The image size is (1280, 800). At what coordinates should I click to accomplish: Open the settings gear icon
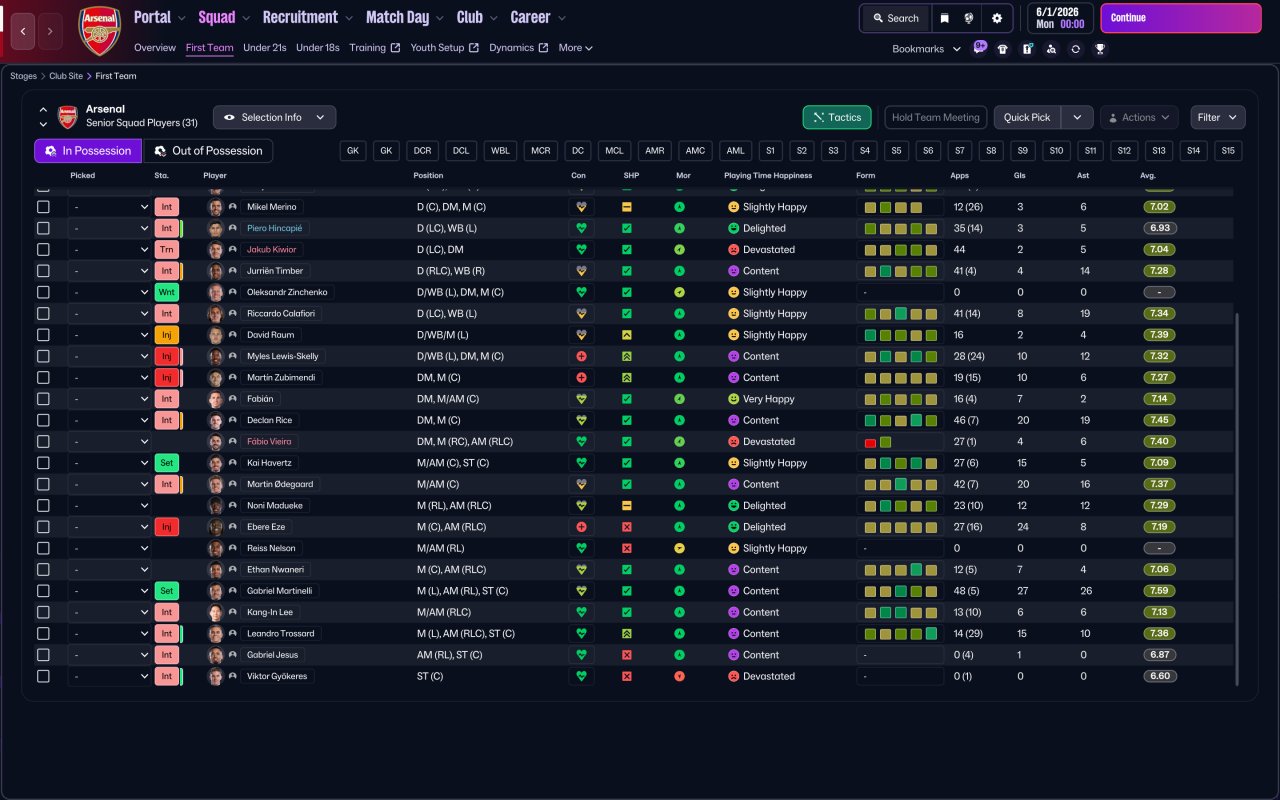pyautogui.click(x=996, y=18)
